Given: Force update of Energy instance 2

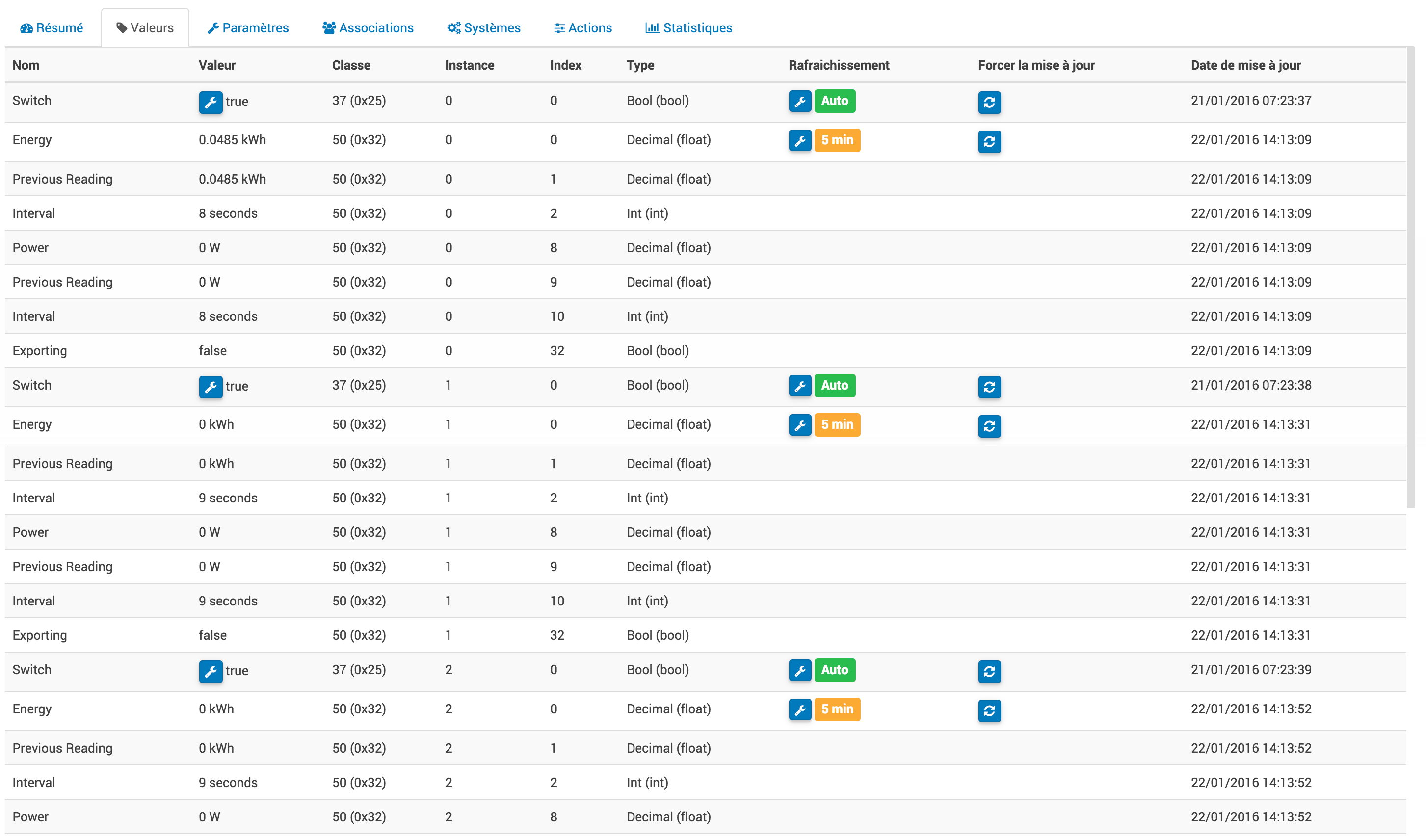Looking at the screenshot, I should click(x=990, y=711).
